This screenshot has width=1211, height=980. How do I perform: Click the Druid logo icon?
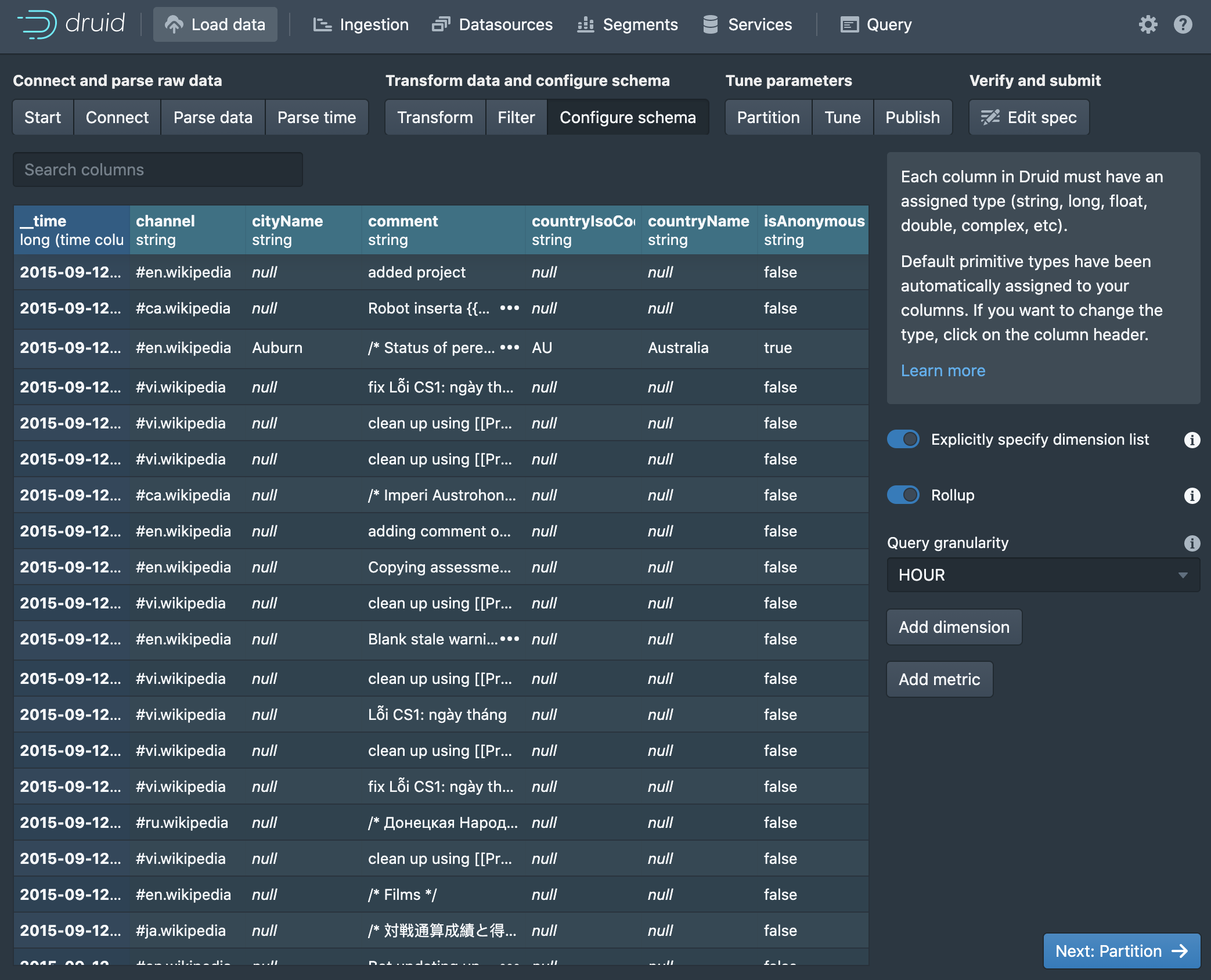click(37, 24)
